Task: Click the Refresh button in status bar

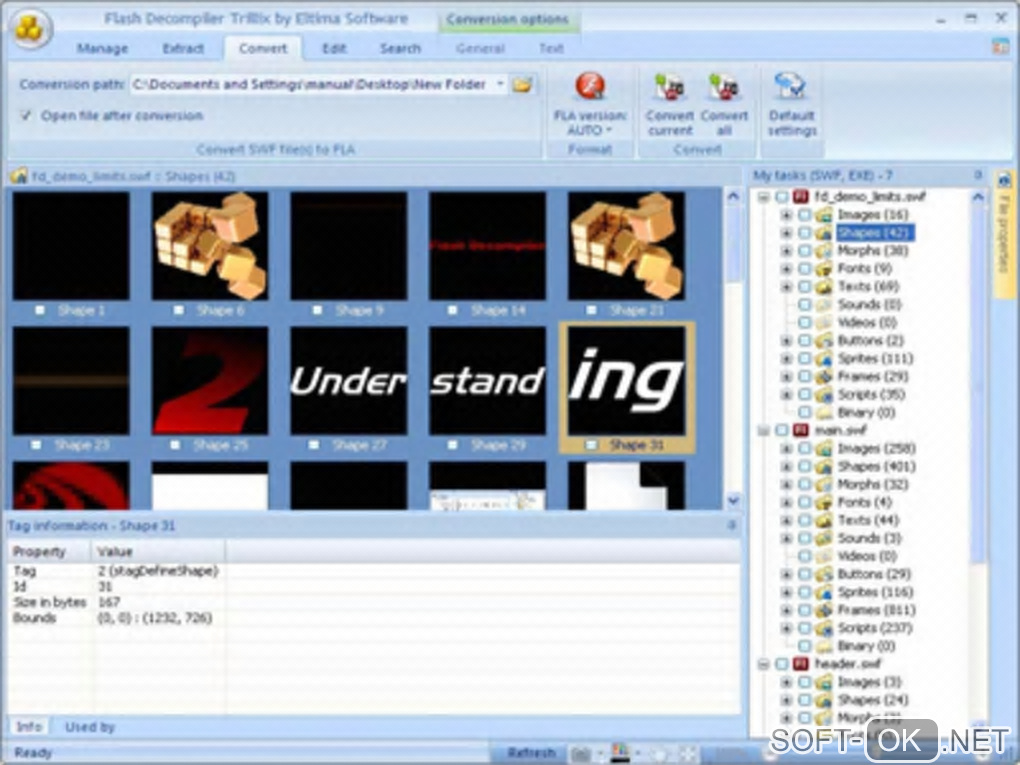Action: click(x=531, y=753)
